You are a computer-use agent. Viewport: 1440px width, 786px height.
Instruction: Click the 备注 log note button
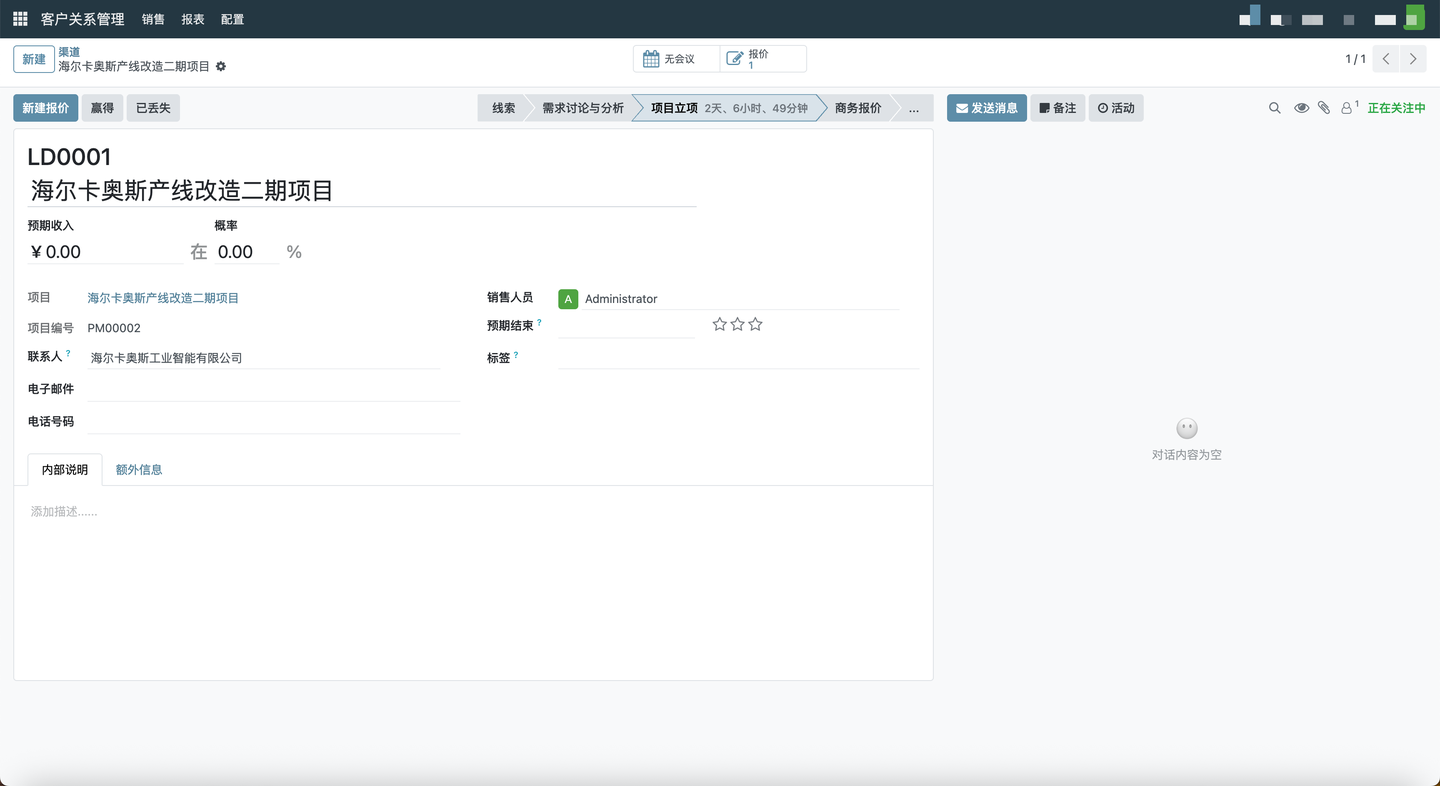point(1058,108)
